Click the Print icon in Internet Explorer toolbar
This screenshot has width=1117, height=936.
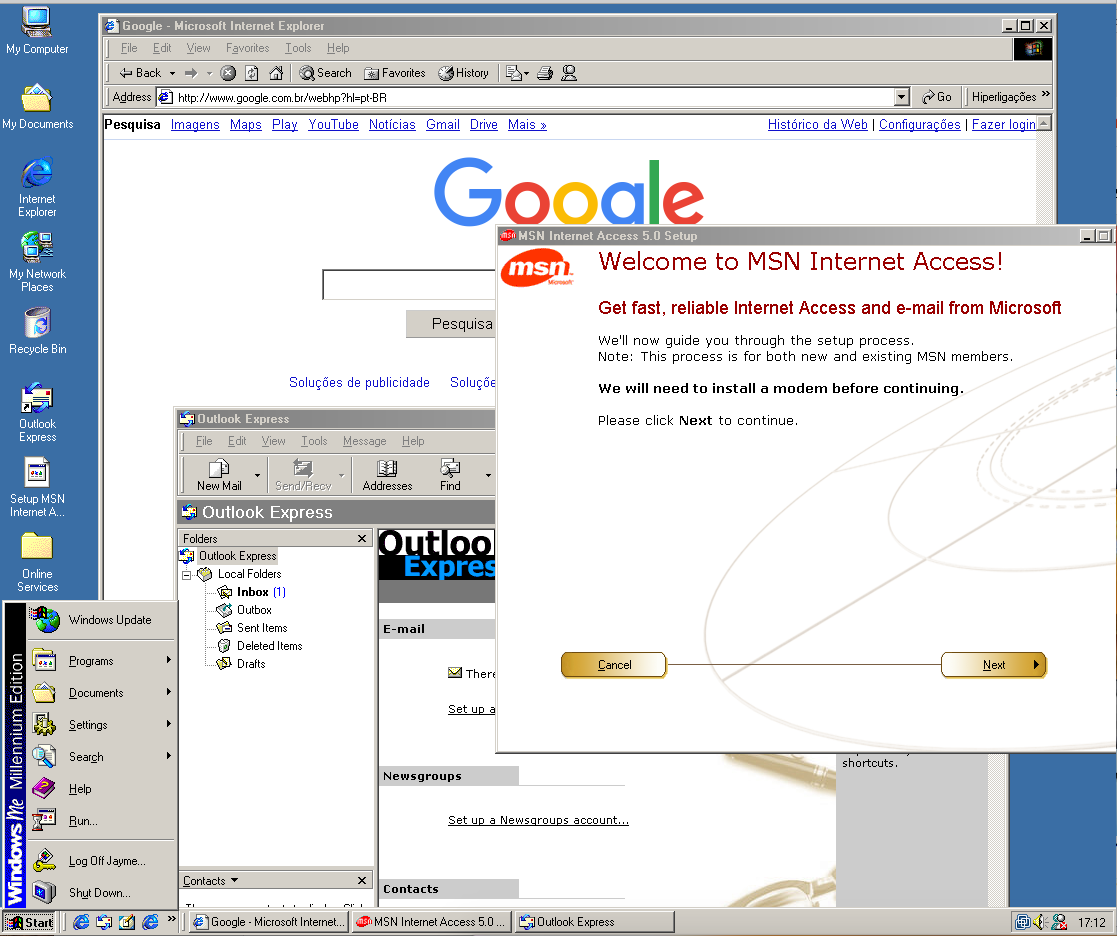pyautogui.click(x=545, y=73)
